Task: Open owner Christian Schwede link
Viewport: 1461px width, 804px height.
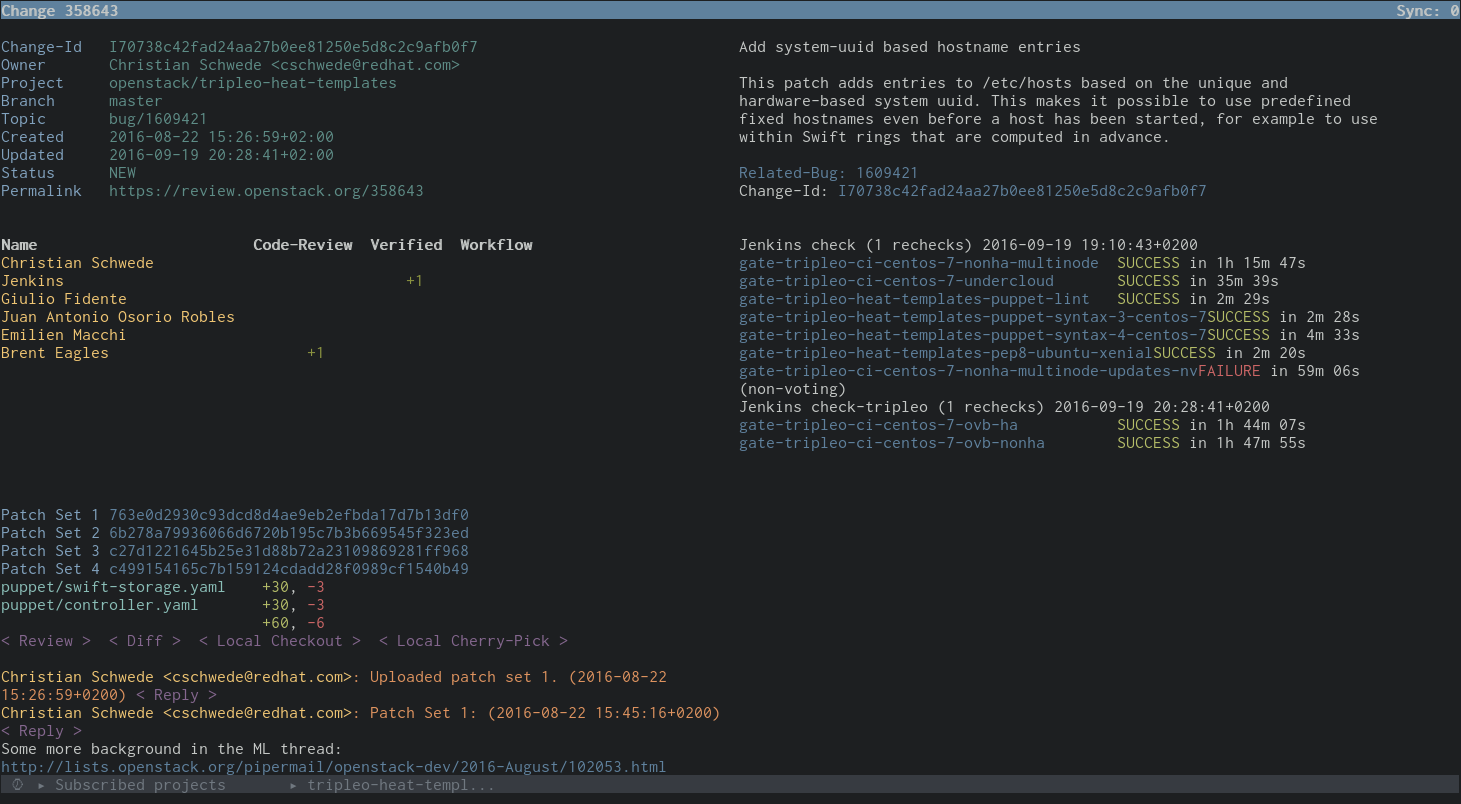Action: pyautogui.click(x=284, y=65)
